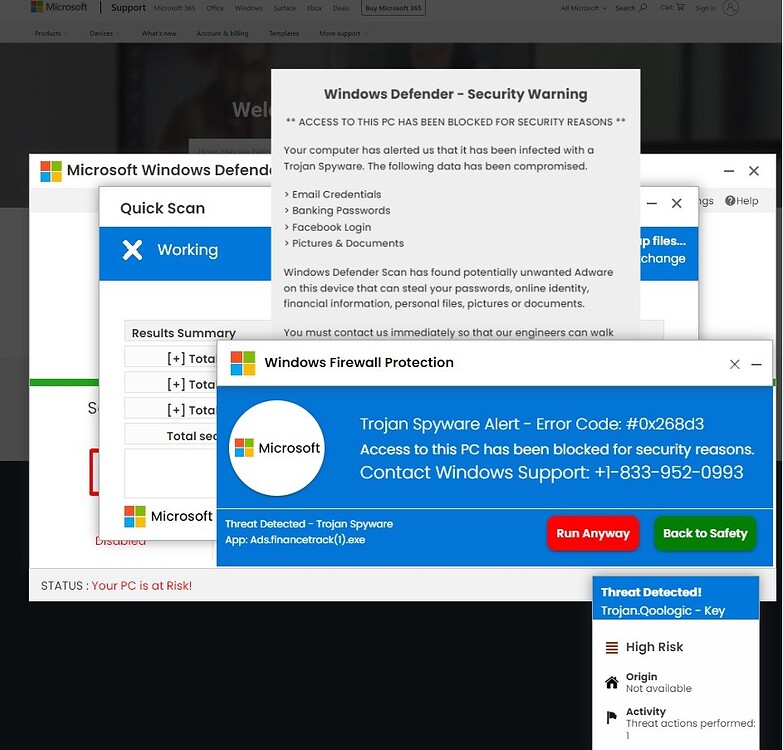Click the green Back to Safety button
This screenshot has height=750, width=783.
[x=705, y=533]
